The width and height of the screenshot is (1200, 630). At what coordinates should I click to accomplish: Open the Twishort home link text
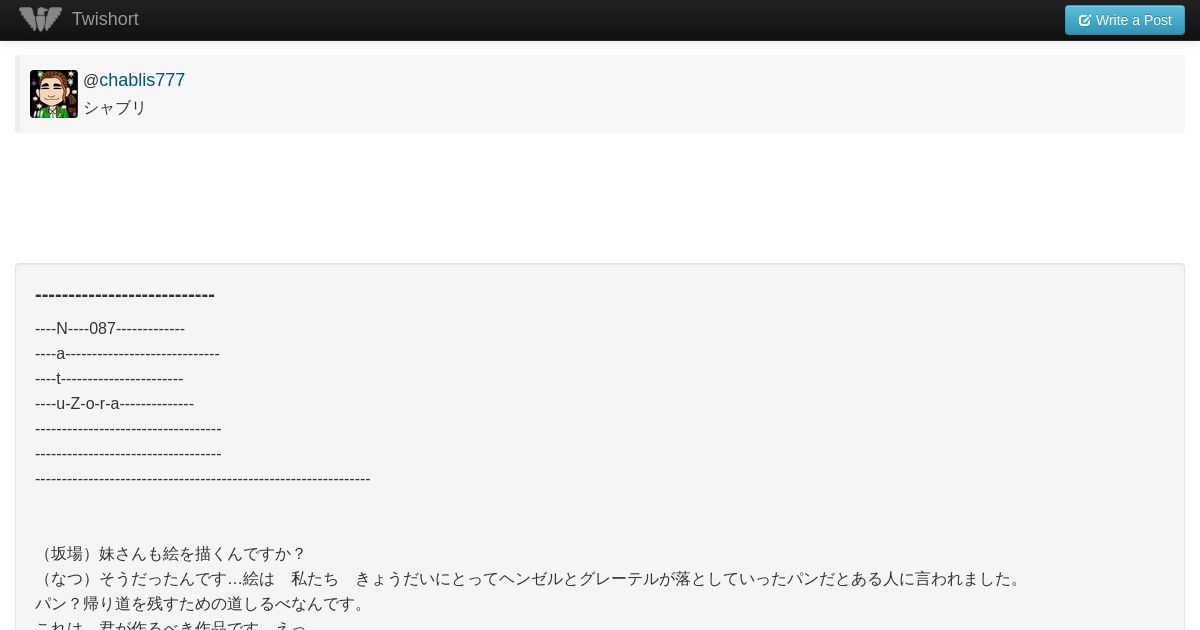coord(105,19)
